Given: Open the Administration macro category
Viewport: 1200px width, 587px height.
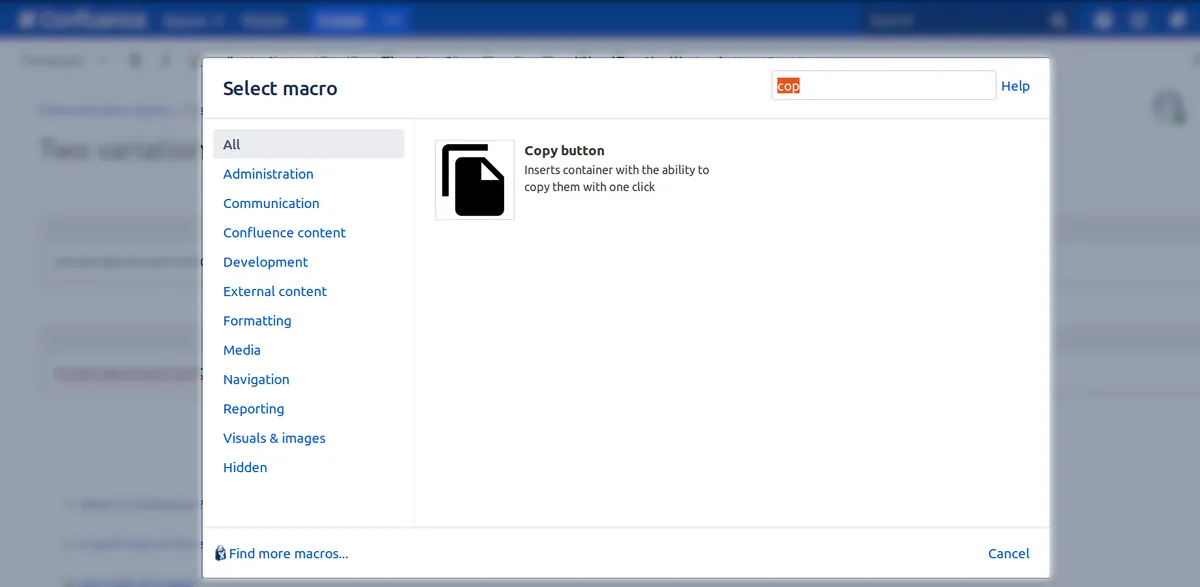Looking at the screenshot, I should 268,174.
